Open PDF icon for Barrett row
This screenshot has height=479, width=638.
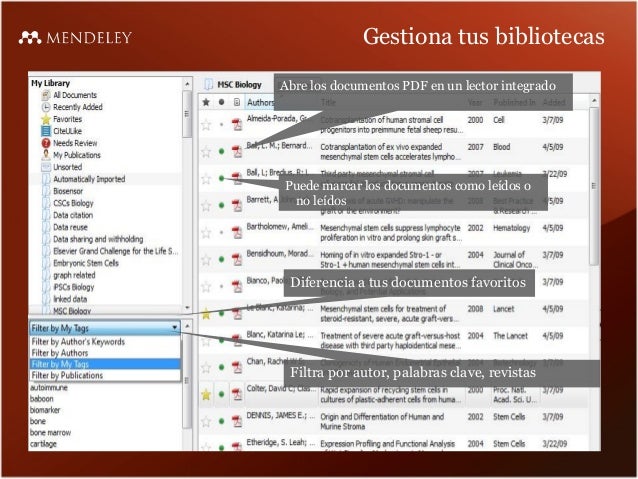point(237,206)
